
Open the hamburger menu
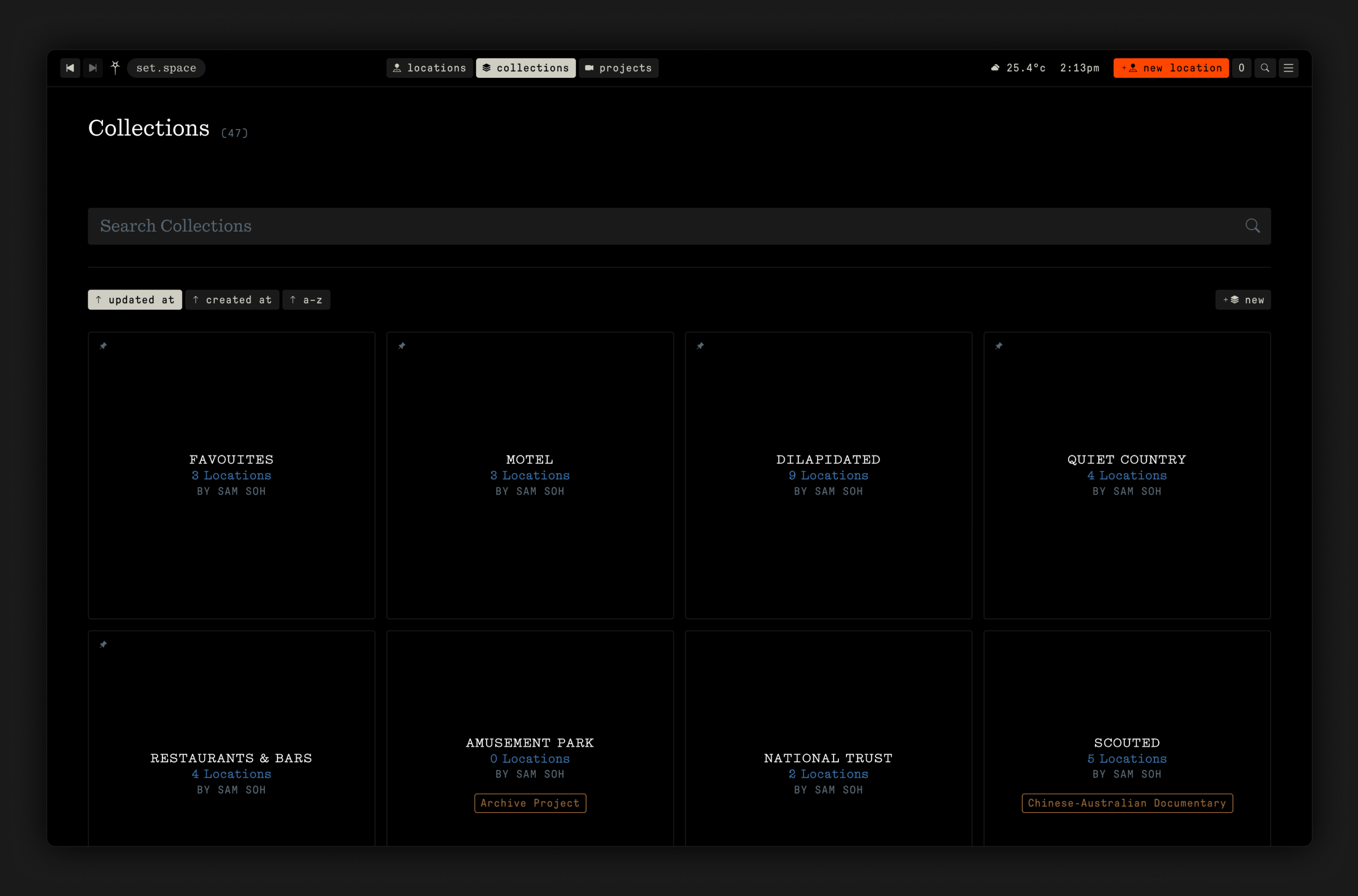point(1289,68)
